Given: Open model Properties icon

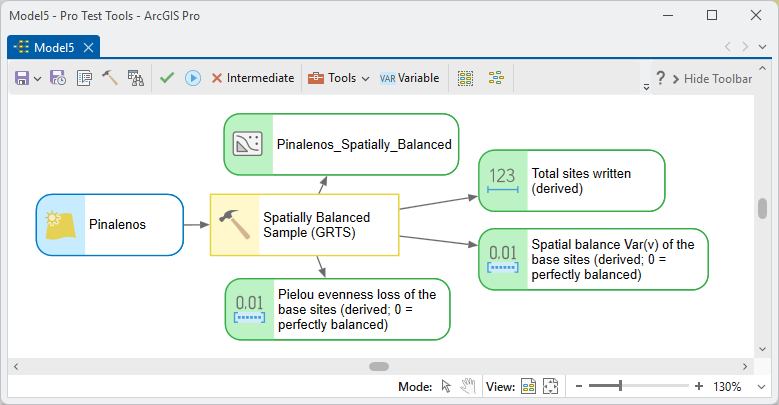Looking at the screenshot, I should tap(84, 78).
